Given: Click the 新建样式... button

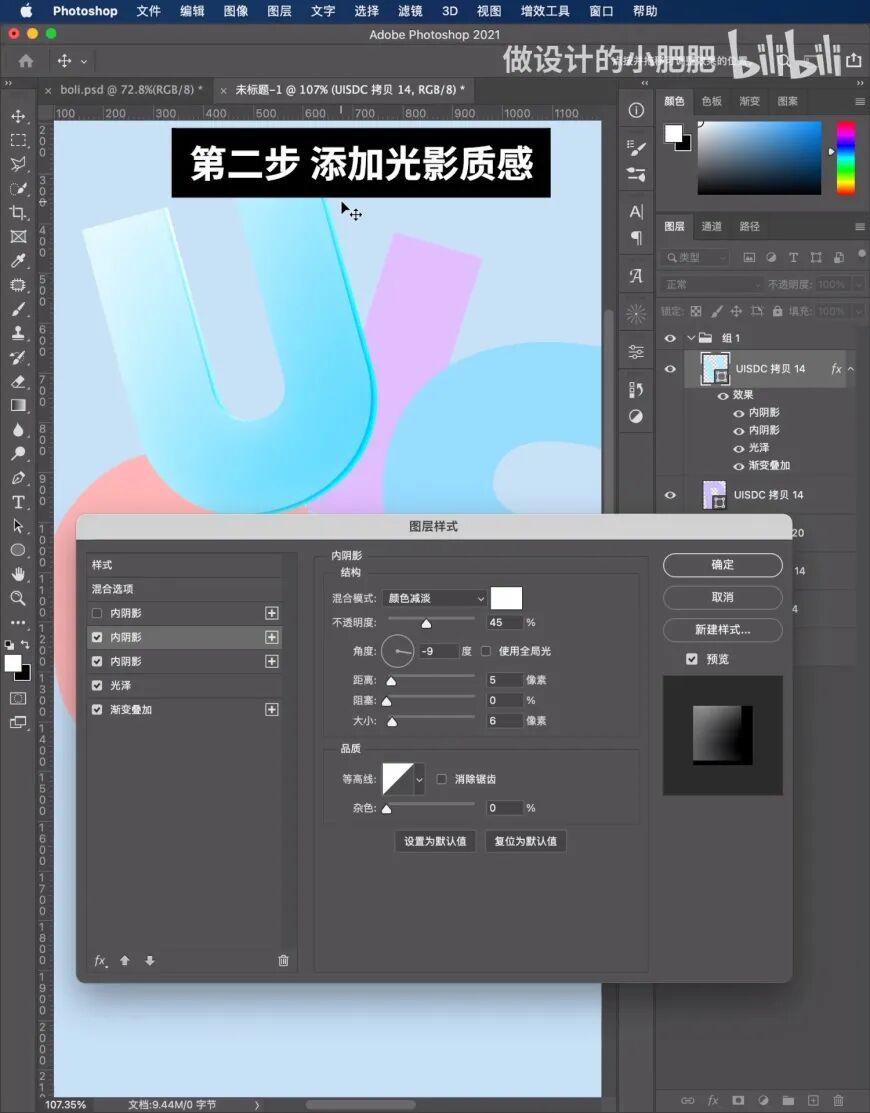Looking at the screenshot, I should 722,630.
